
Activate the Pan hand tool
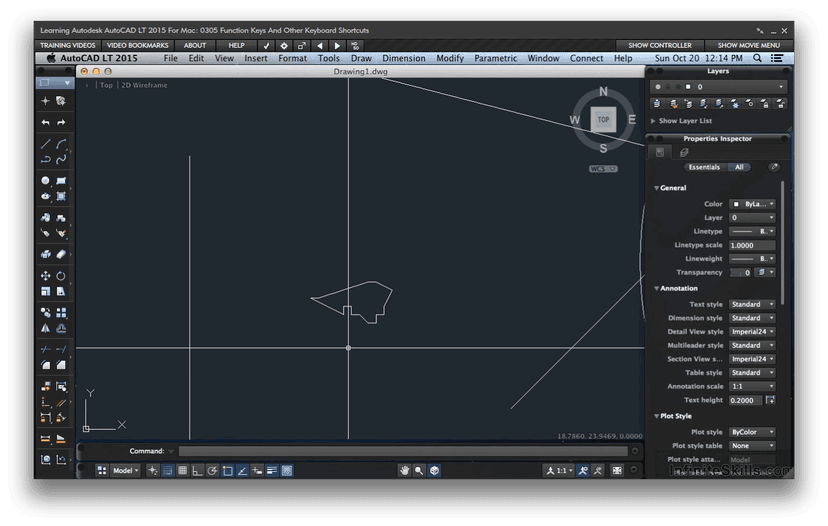click(404, 470)
